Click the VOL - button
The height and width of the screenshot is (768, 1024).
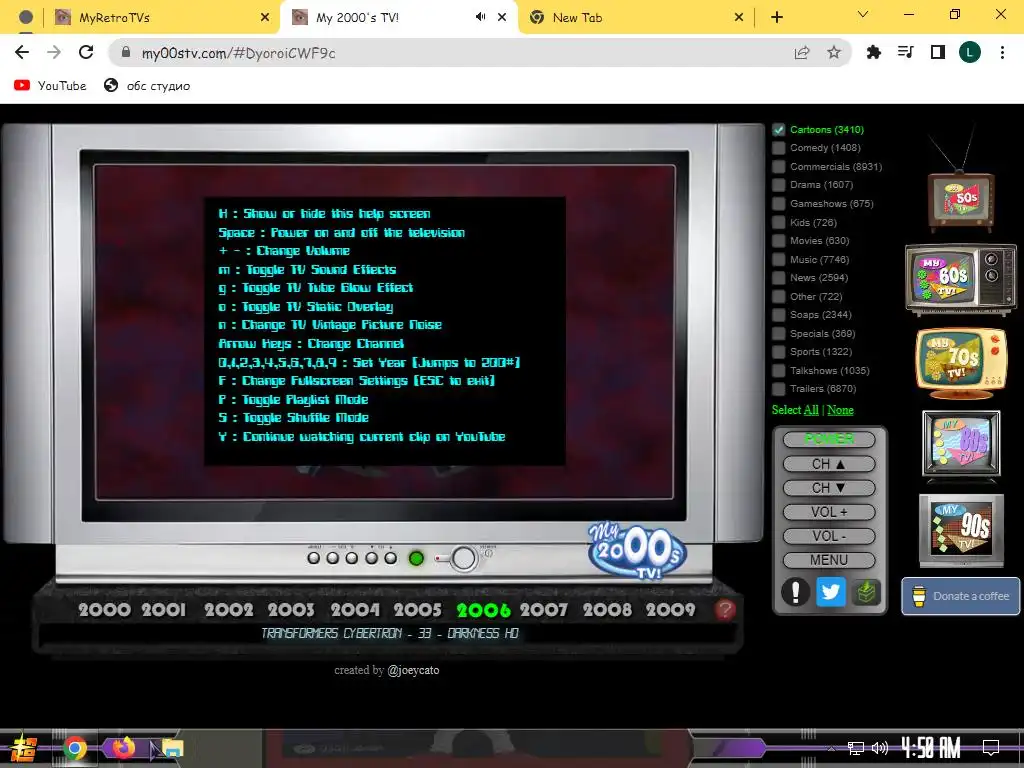[x=829, y=536]
